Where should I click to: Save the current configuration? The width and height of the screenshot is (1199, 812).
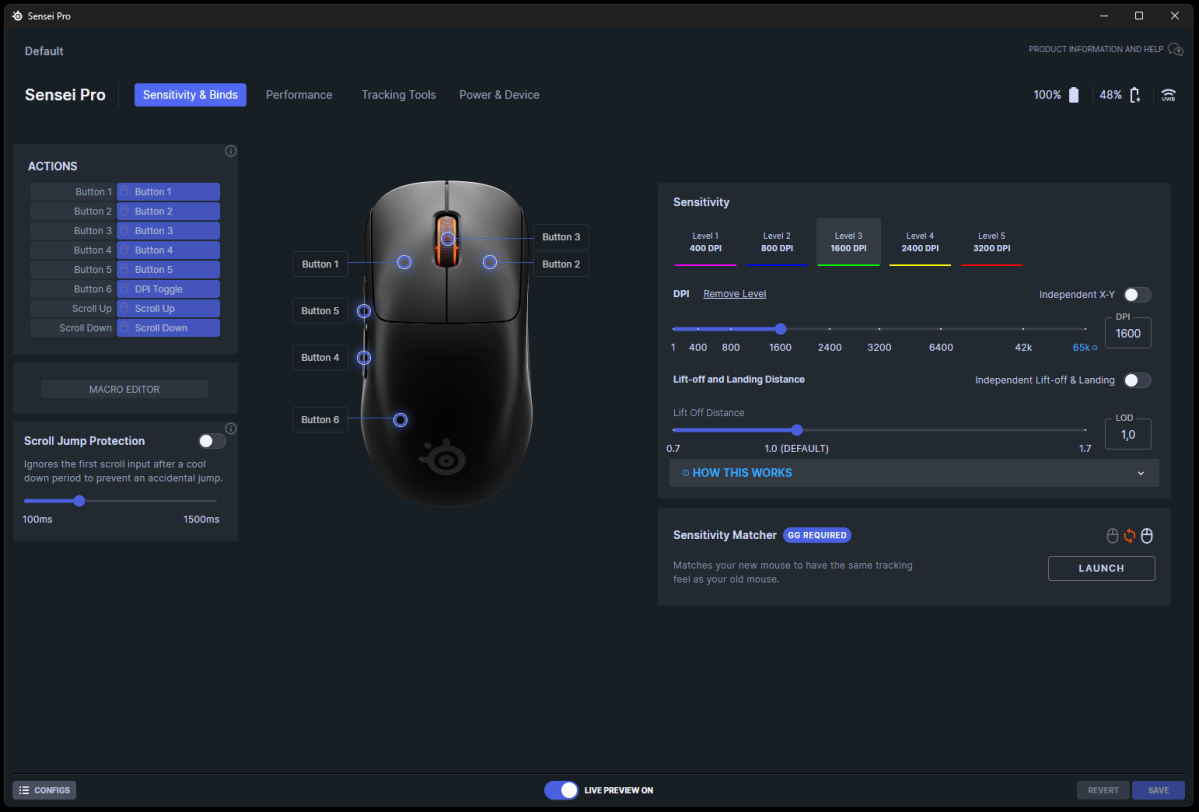(1158, 791)
